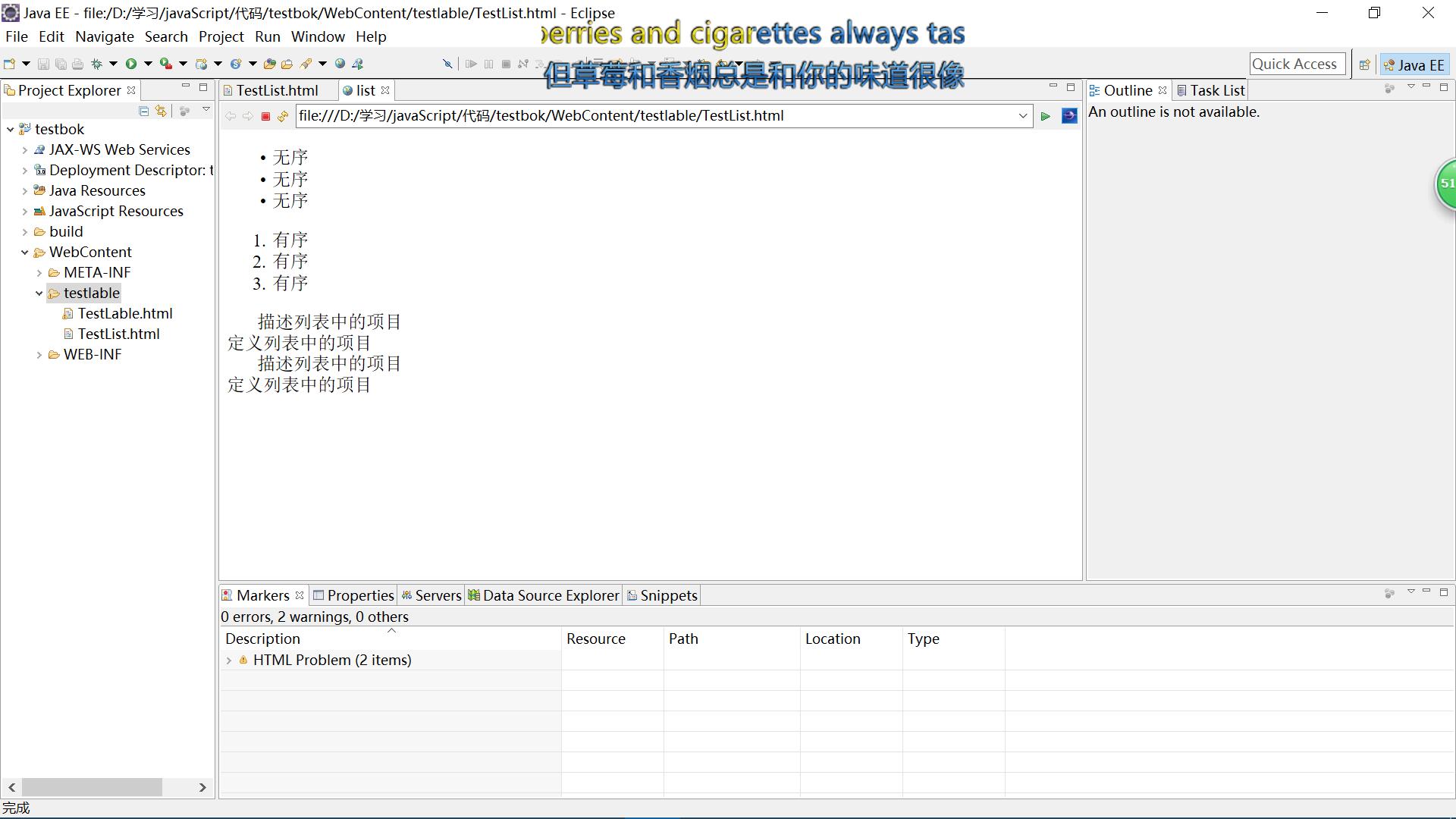Viewport: 1456px width, 819px height.
Task: Open the URL address dropdown arrow
Action: tap(1022, 116)
